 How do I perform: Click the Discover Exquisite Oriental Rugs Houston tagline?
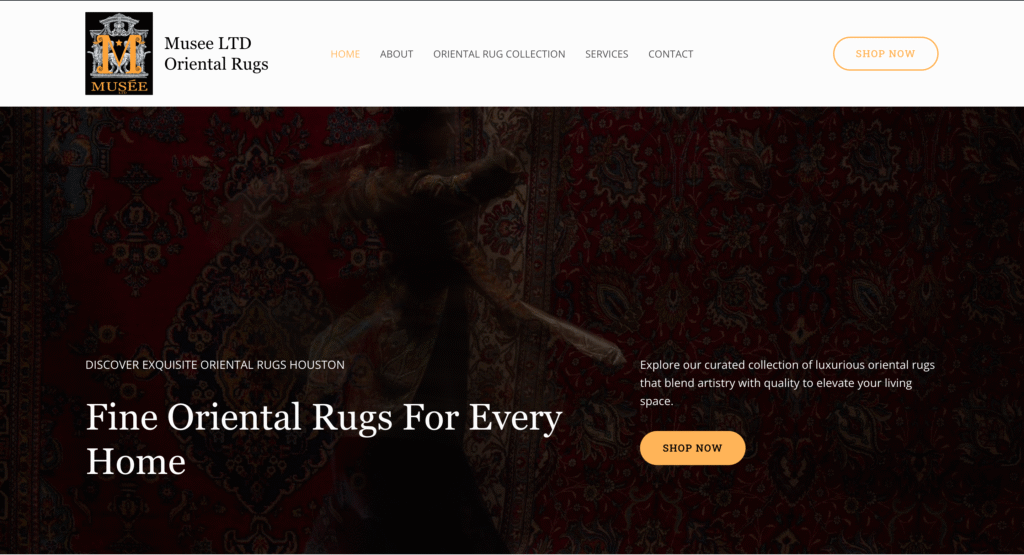(215, 365)
